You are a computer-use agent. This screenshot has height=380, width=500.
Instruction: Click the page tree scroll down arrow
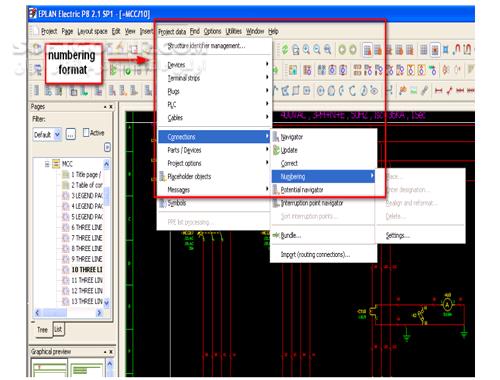[x=107, y=302]
